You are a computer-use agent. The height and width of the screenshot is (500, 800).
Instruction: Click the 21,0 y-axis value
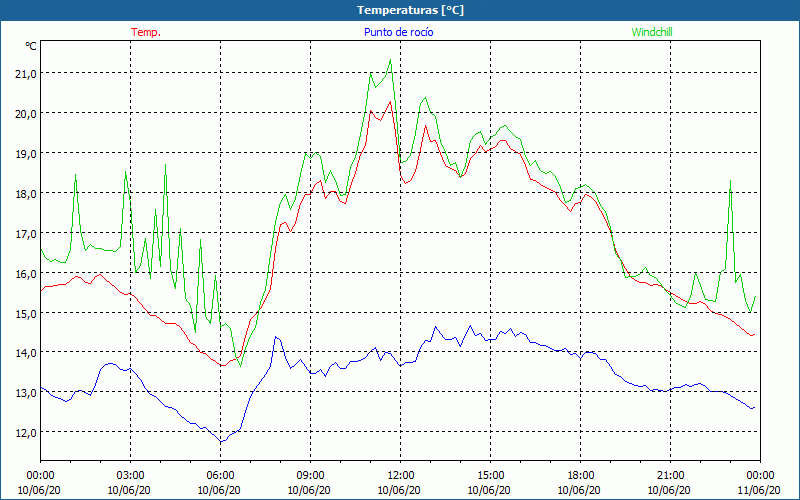[x=26, y=74]
